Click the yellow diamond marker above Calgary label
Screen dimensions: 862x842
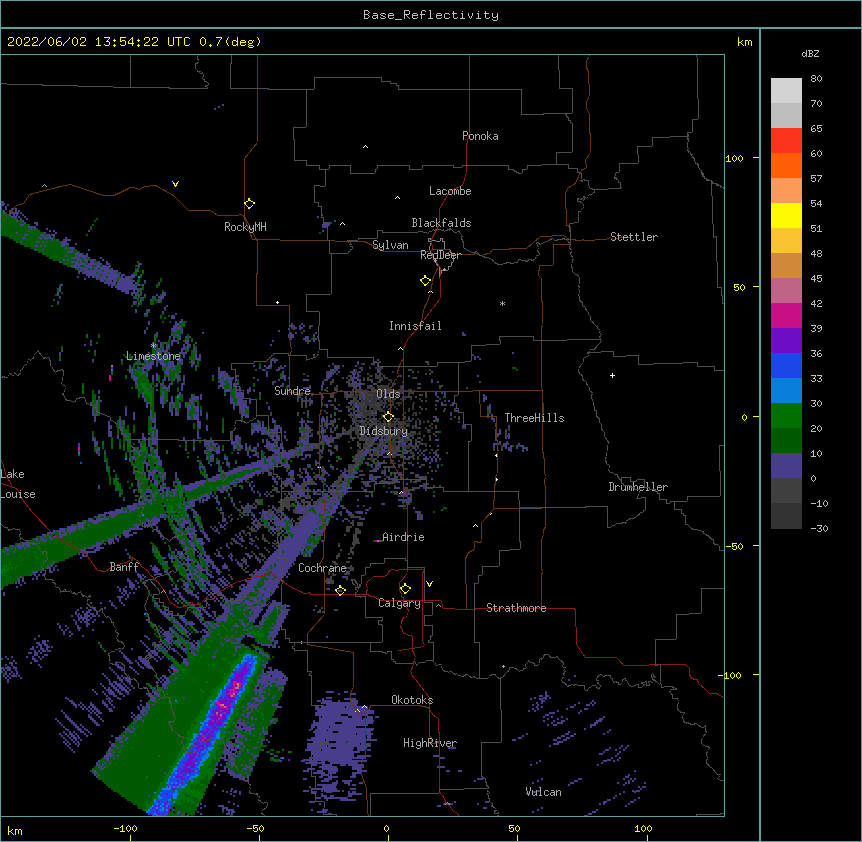405,589
